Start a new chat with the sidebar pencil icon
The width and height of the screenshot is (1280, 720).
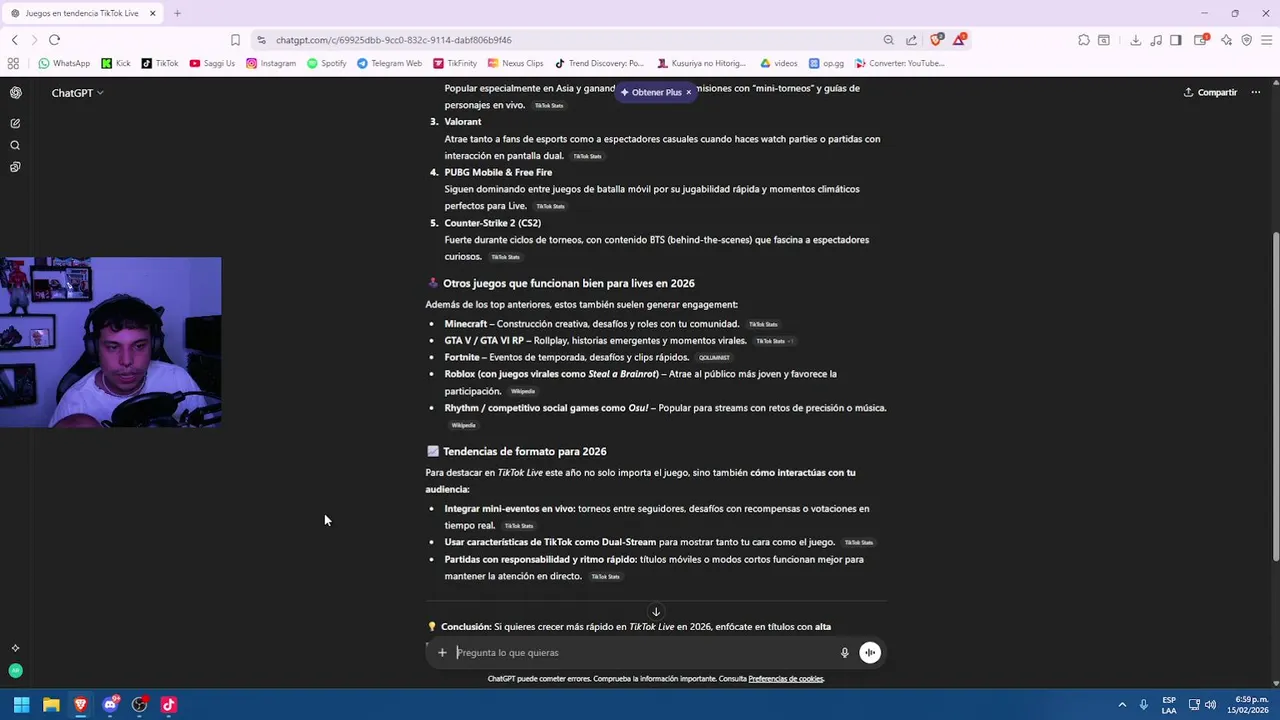[x=15, y=123]
